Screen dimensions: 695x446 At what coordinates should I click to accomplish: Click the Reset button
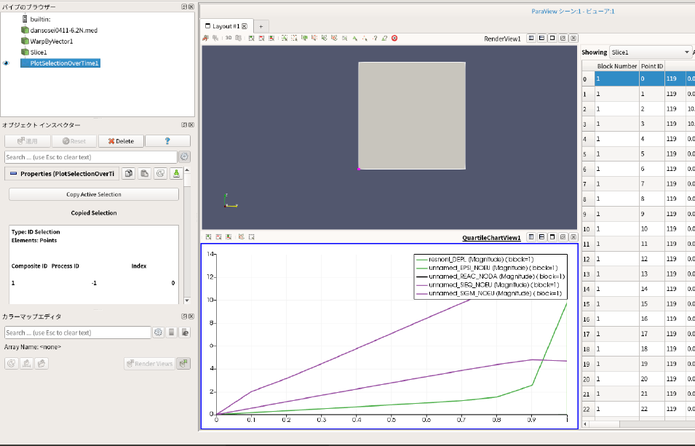[x=74, y=141]
